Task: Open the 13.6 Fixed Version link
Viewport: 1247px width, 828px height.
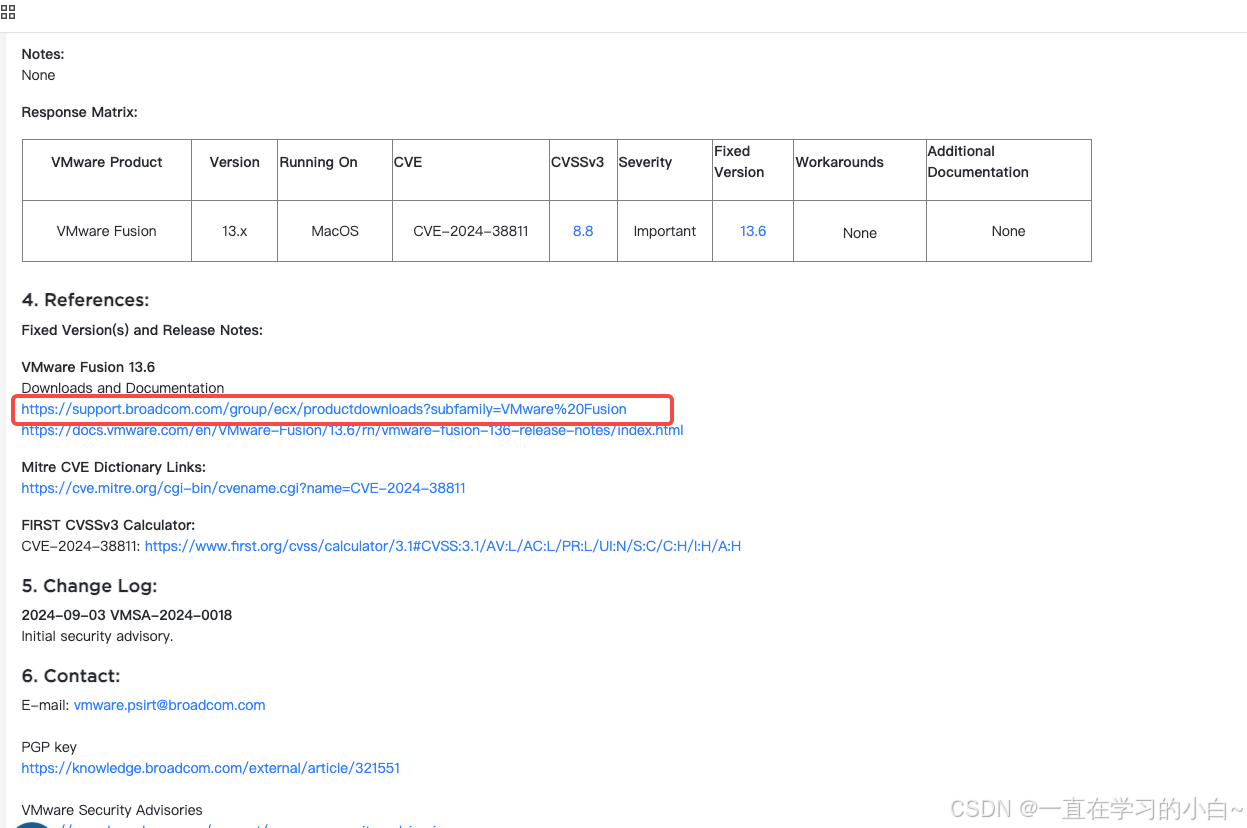Action: 753,231
